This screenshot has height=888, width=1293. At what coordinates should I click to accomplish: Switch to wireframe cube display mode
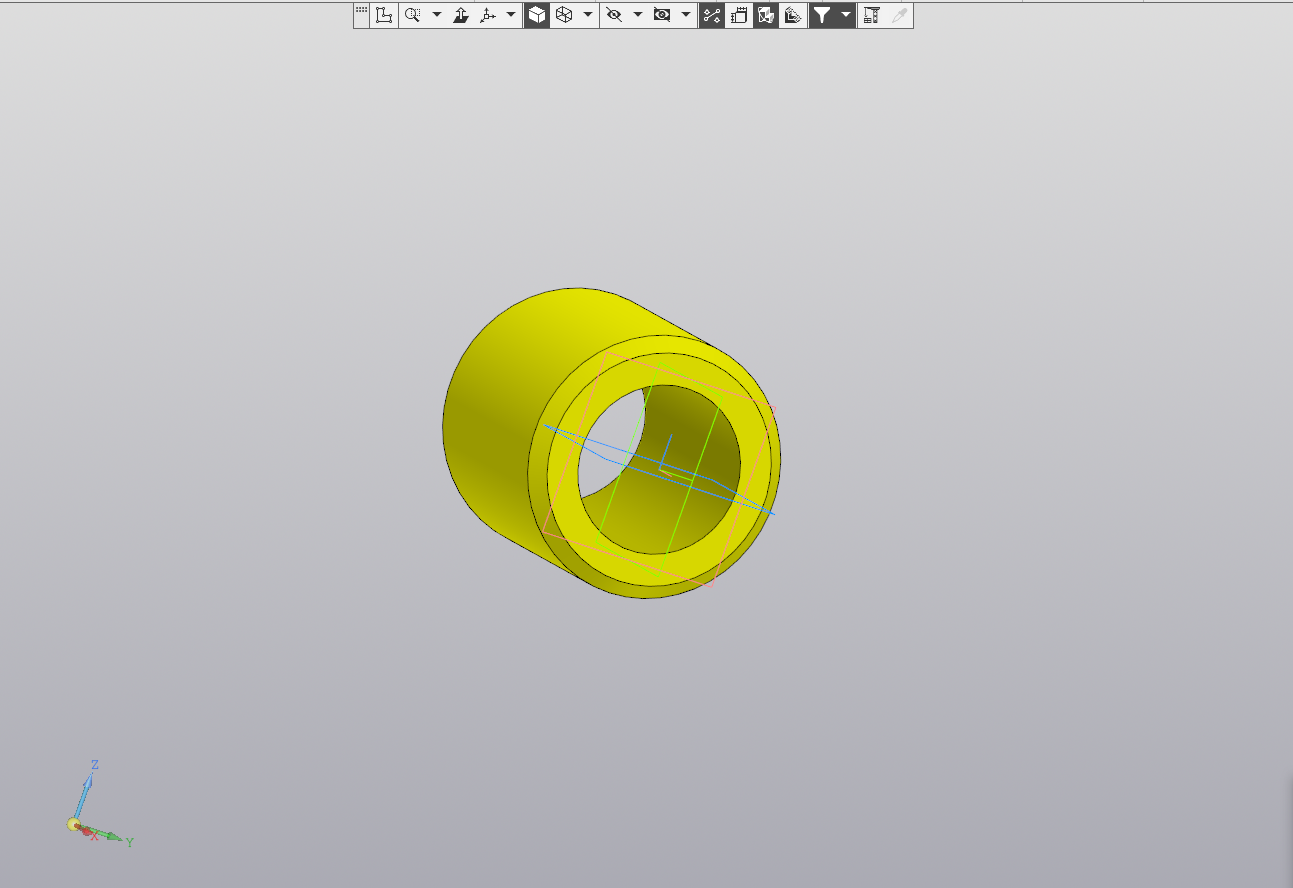point(564,15)
